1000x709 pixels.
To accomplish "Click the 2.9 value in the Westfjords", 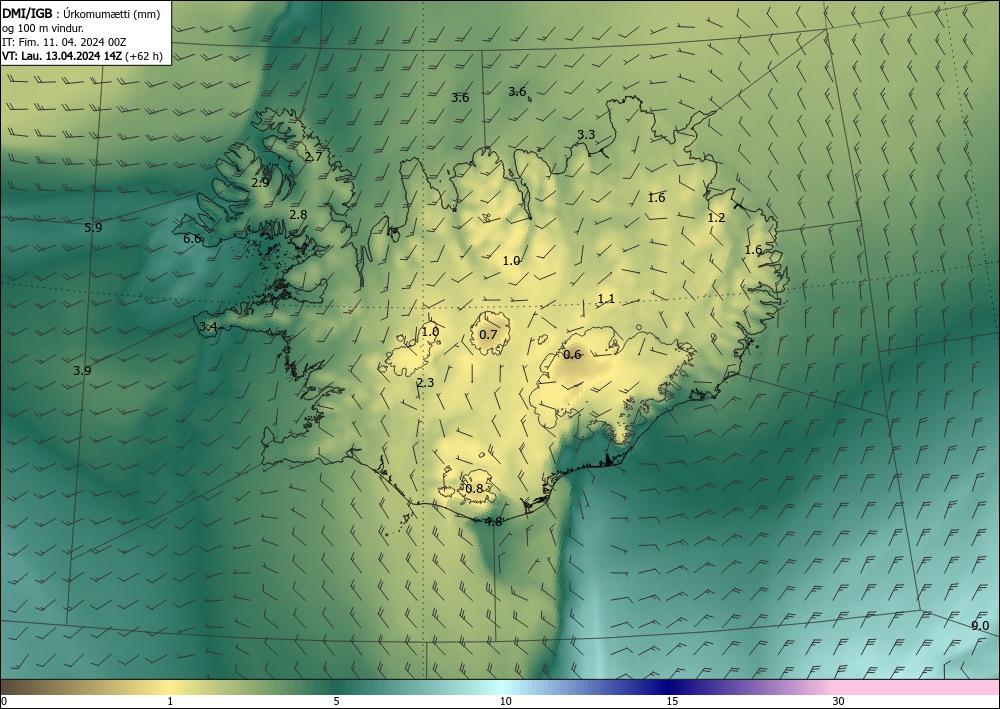I will [260, 182].
